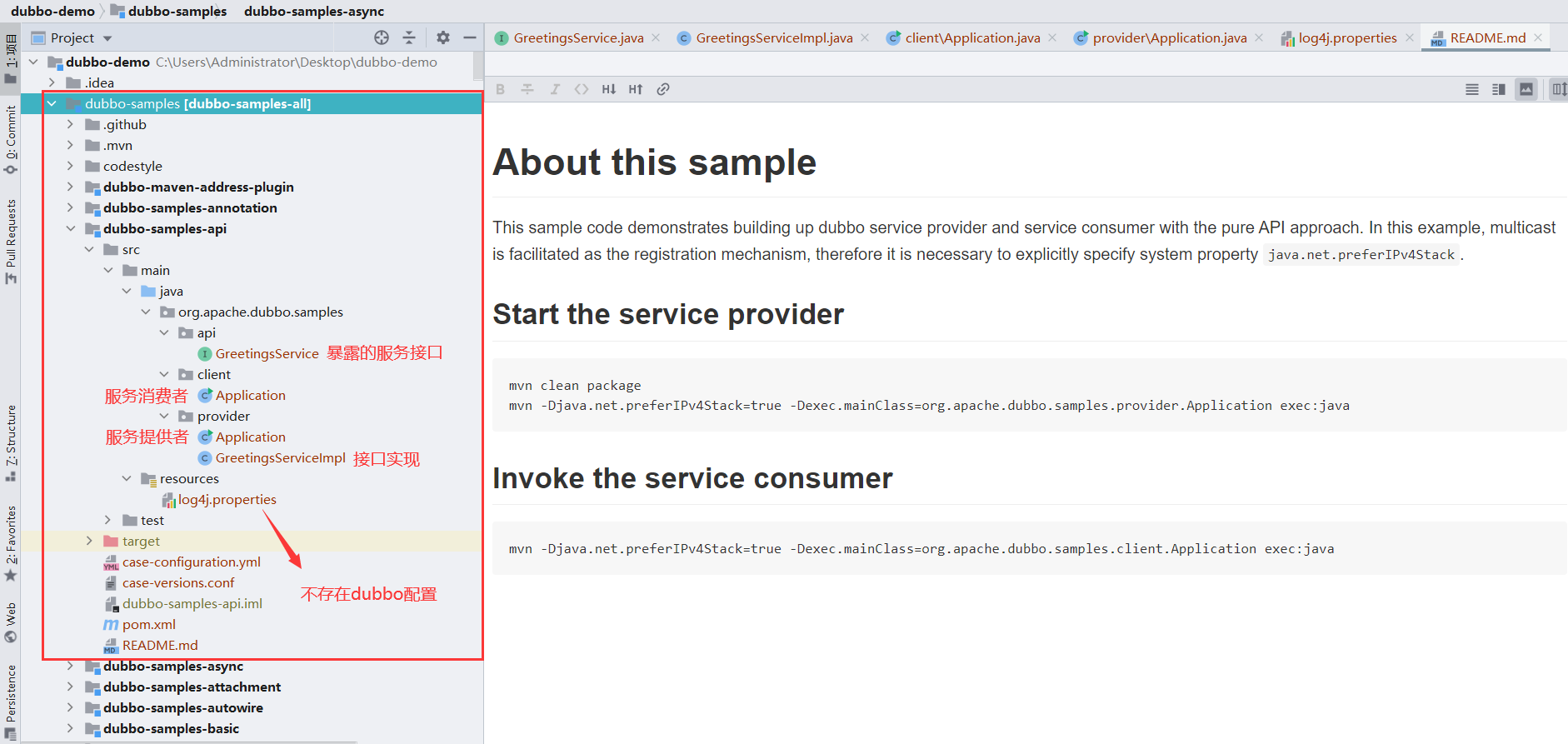The height and width of the screenshot is (744, 1568).
Task: Open the Project view dropdown
Action: (107, 38)
